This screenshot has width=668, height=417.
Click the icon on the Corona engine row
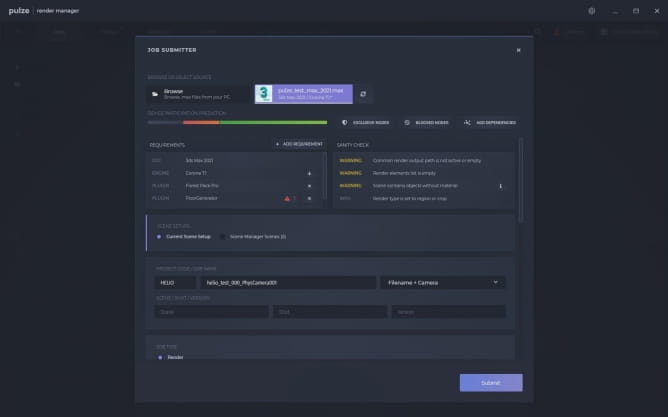[309, 173]
